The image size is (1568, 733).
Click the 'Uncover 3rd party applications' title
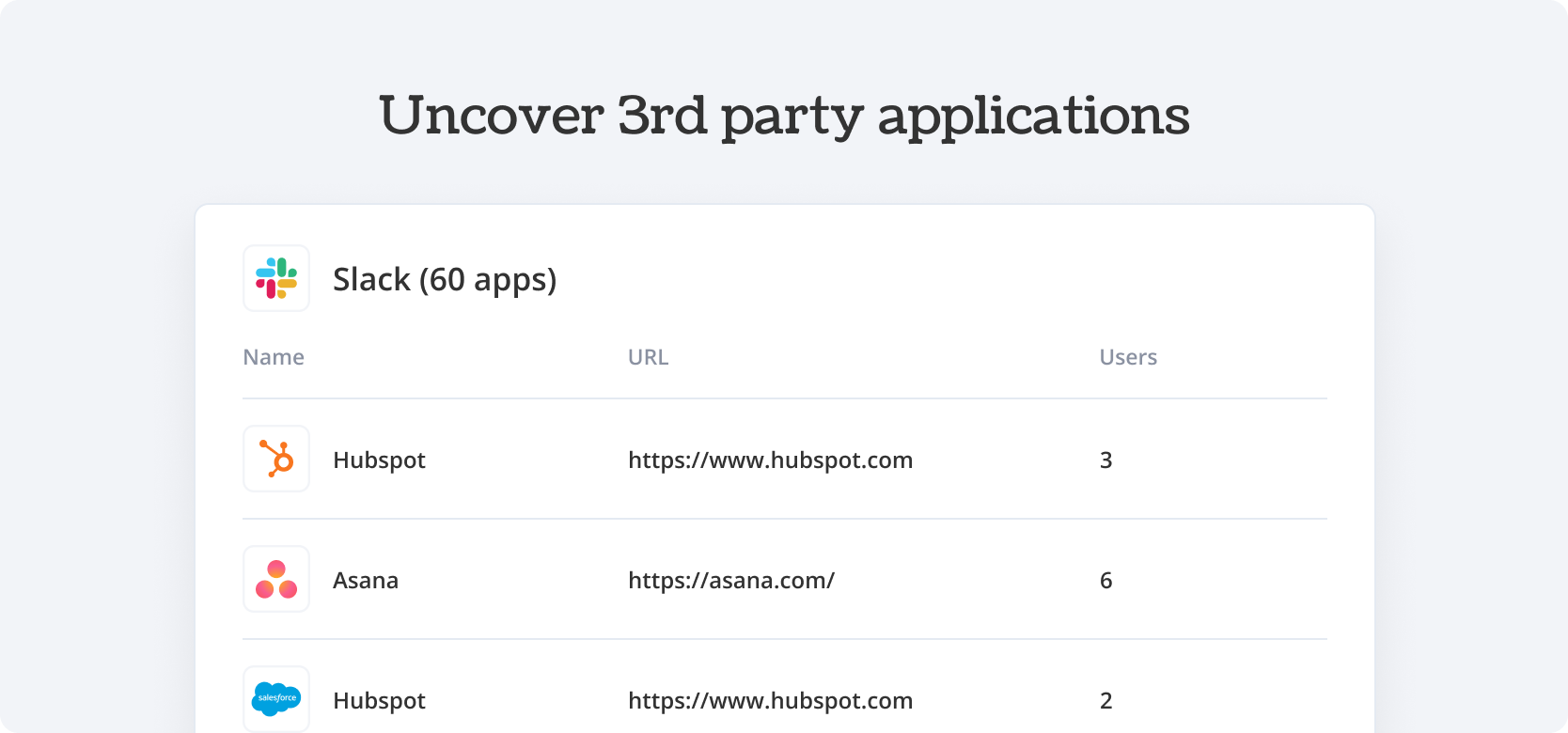pos(784,117)
